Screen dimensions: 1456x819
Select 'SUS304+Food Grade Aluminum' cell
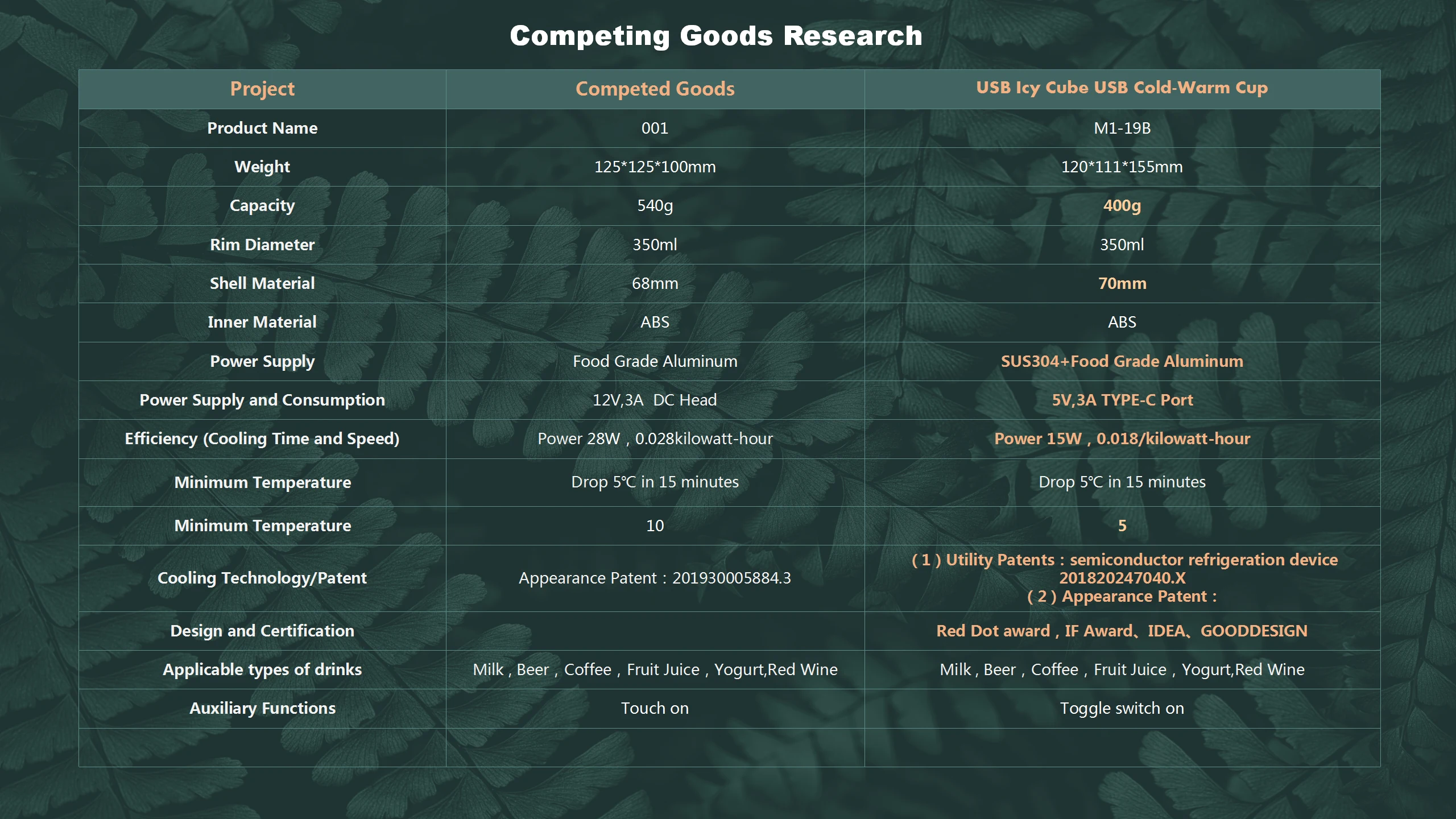click(1122, 361)
